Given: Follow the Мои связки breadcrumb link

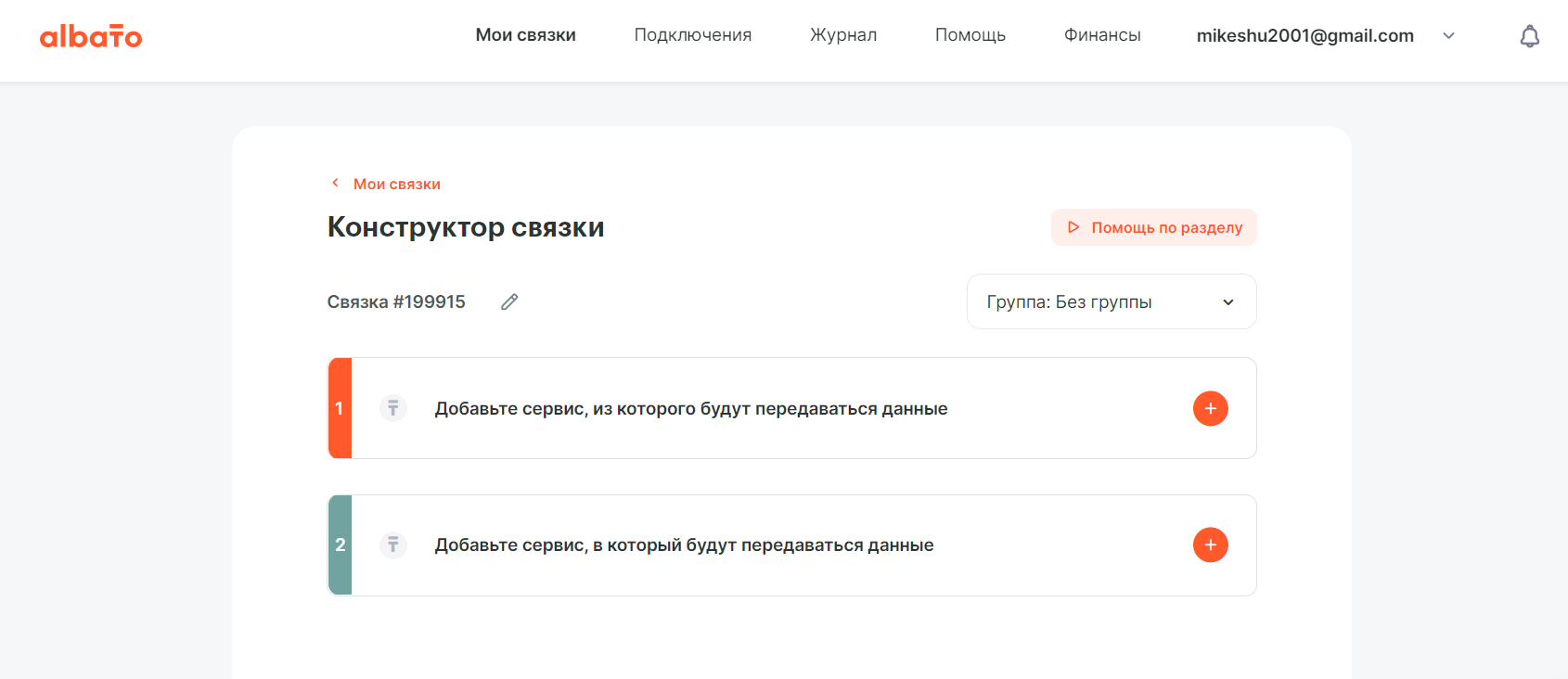Looking at the screenshot, I should tap(396, 184).
